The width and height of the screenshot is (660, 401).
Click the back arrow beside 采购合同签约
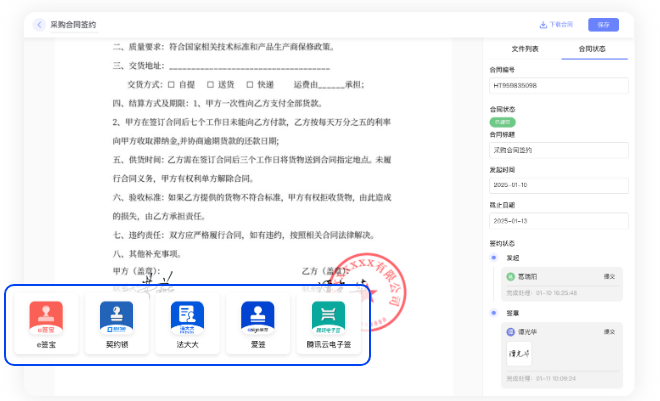[x=39, y=24]
